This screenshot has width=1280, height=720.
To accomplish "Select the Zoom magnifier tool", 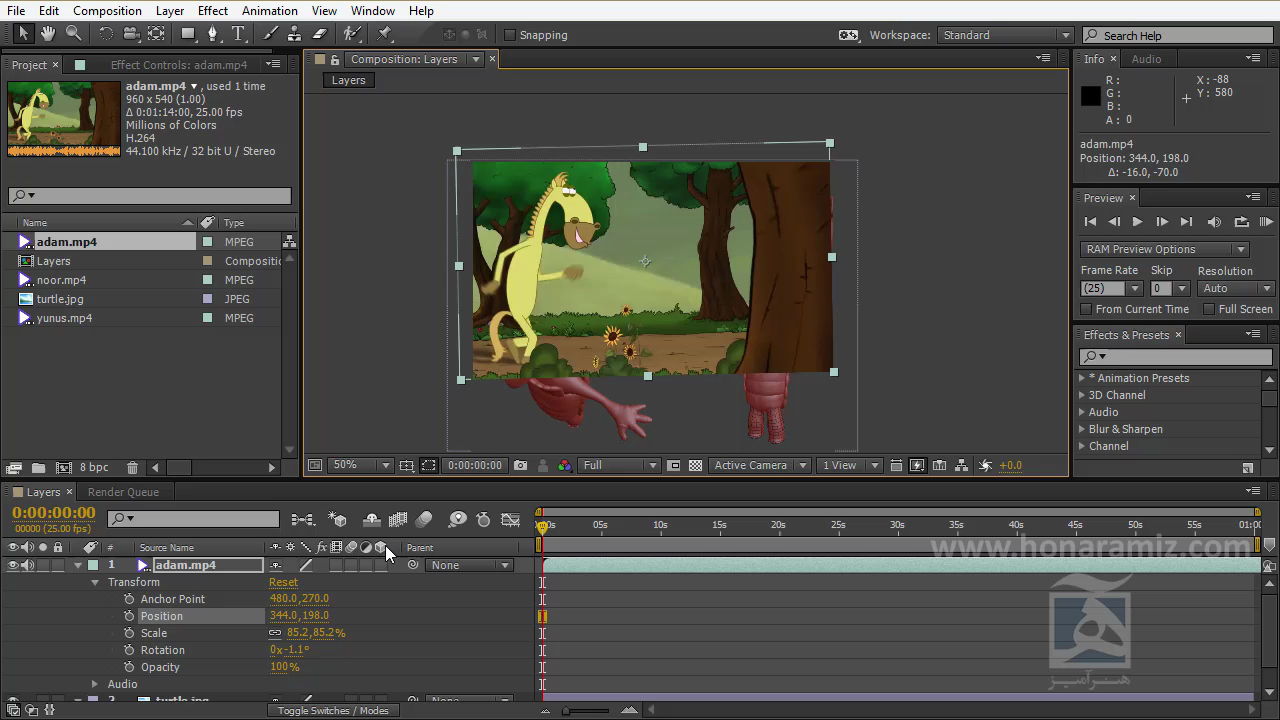I will point(73,34).
